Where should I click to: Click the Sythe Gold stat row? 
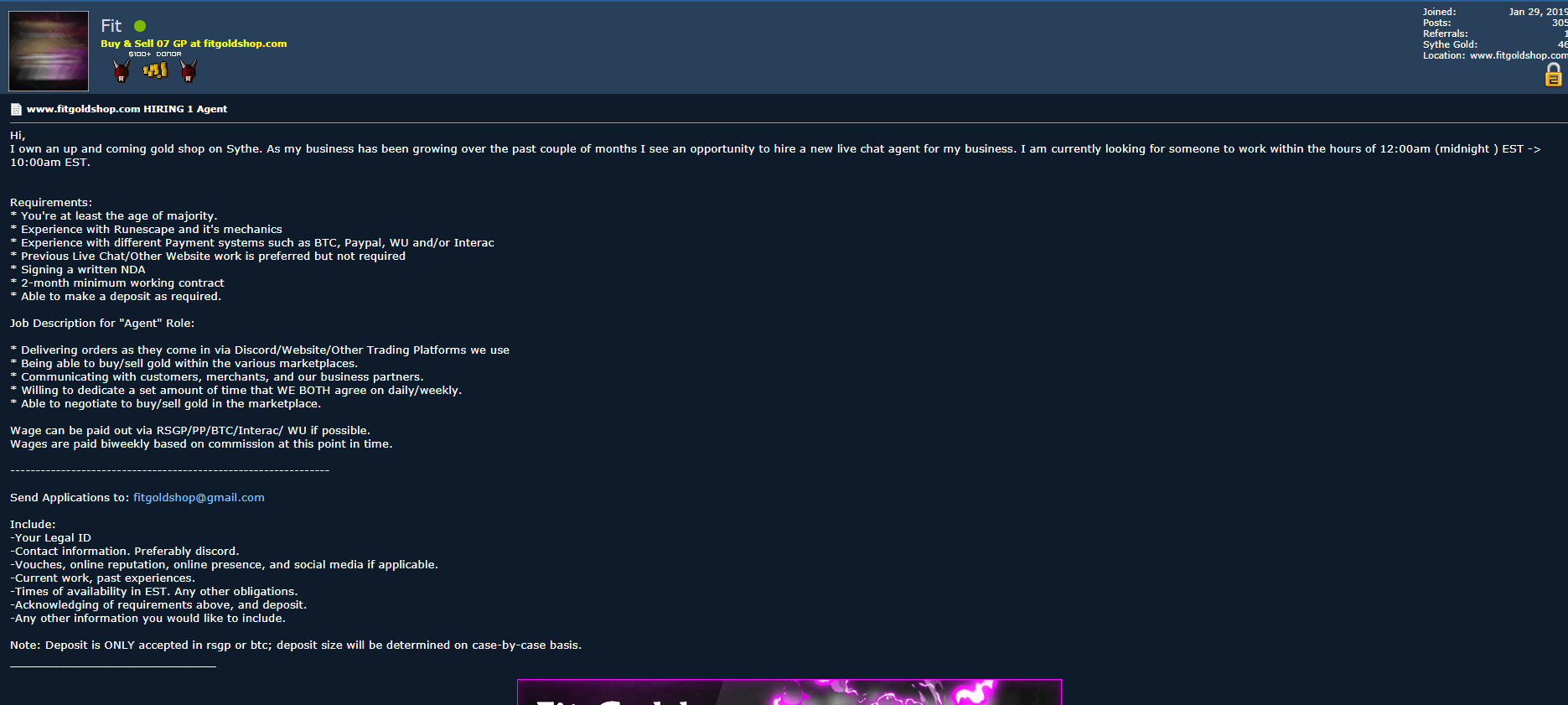[1495, 44]
